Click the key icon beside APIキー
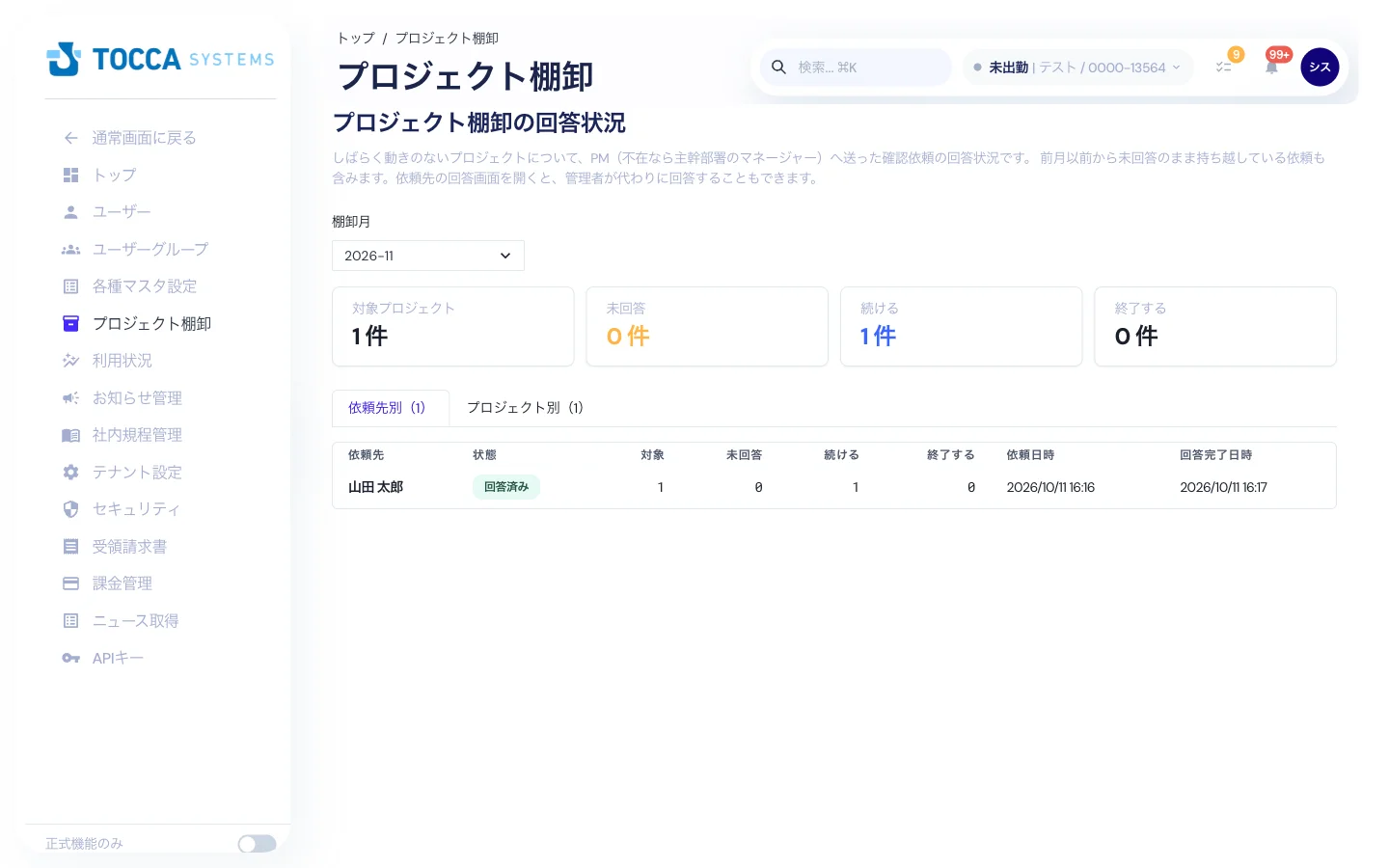Viewport: 1389px width, 868px height. click(70, 658)
